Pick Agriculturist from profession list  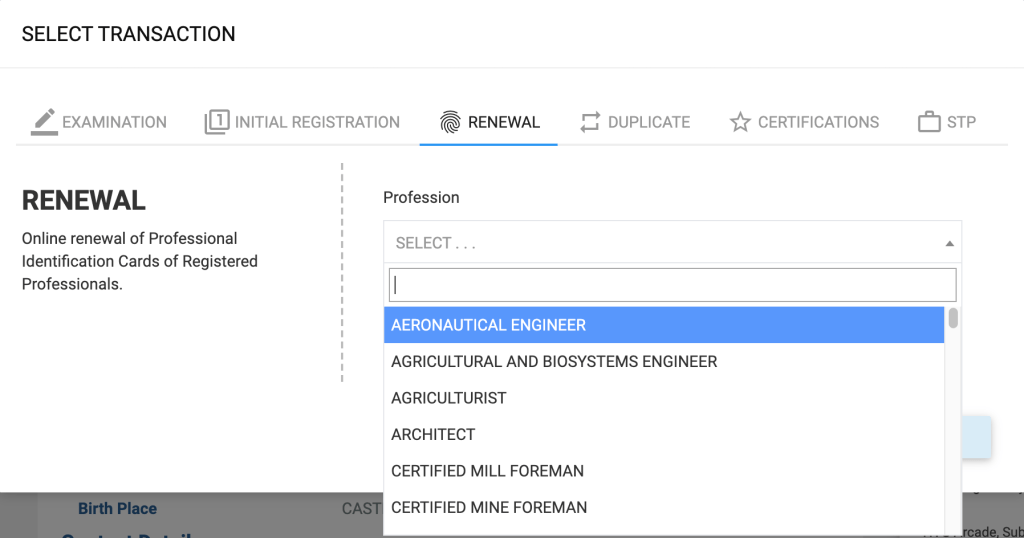coord(448,398)
